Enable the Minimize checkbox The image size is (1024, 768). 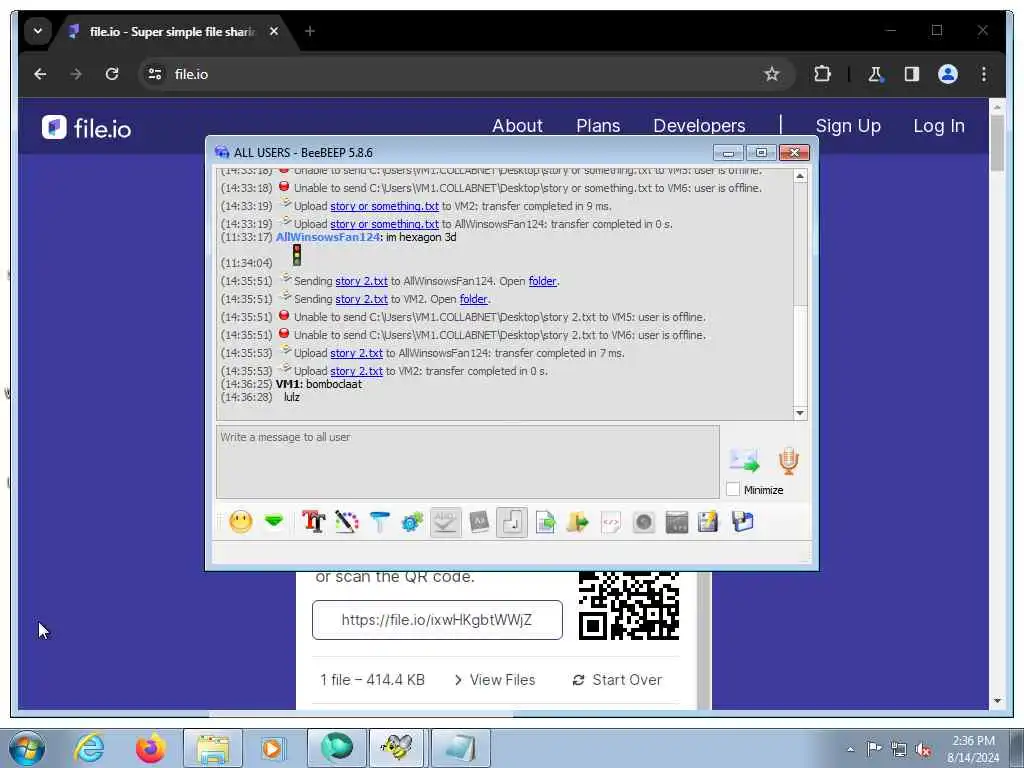point(733,489)
